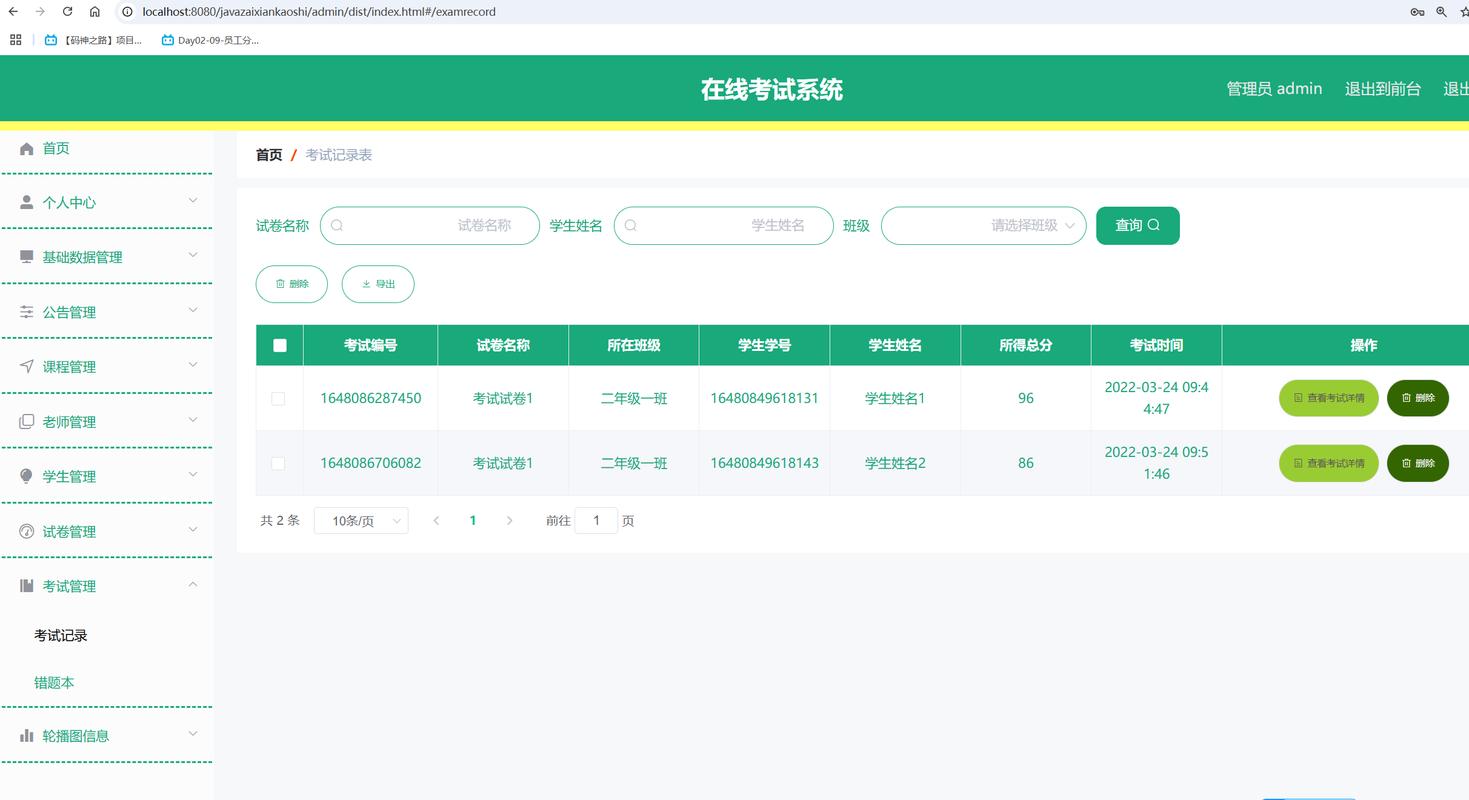Open the 请选择班级 class dropdown
The height and width of the screenshot is (800, 1469).
982,225
